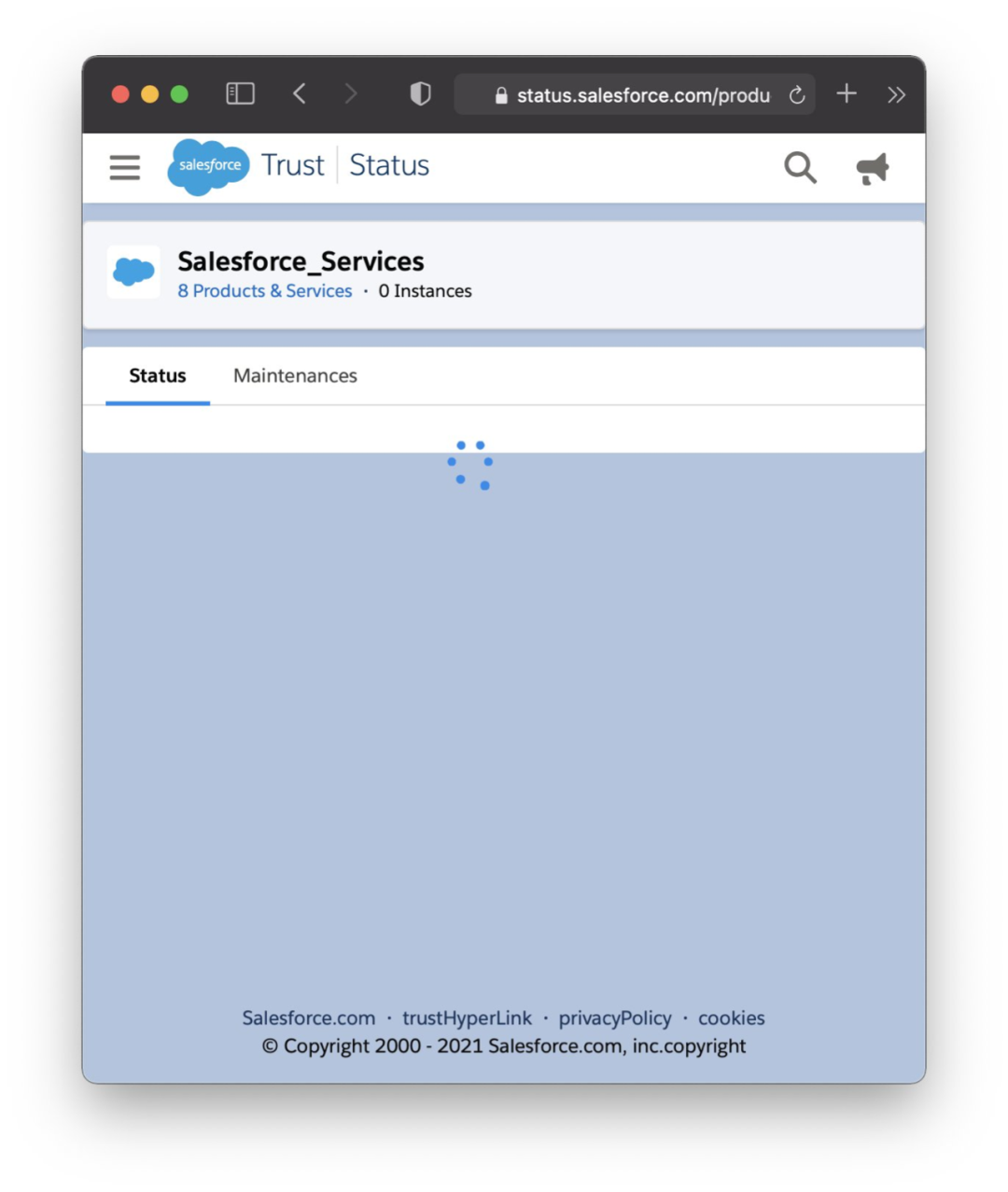Open the announcements megaphone icon
Viewport: 1008px width, 1192px height.
[873, 168]
